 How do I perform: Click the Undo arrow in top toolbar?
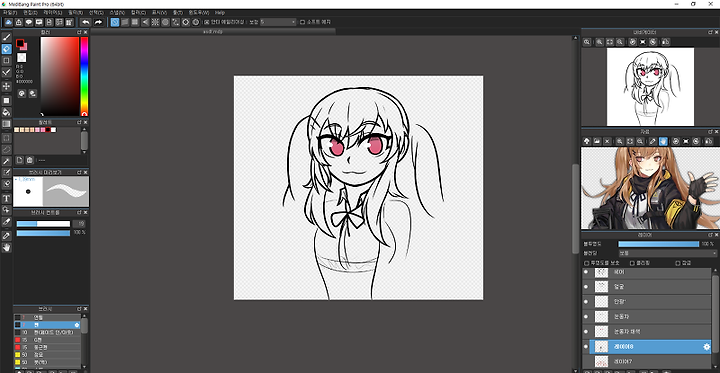coord(86,22)
